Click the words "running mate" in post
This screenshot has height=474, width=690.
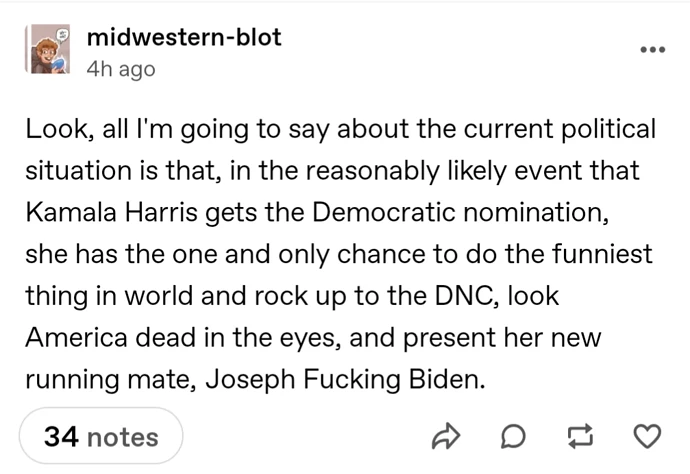(x=108, y=379)
